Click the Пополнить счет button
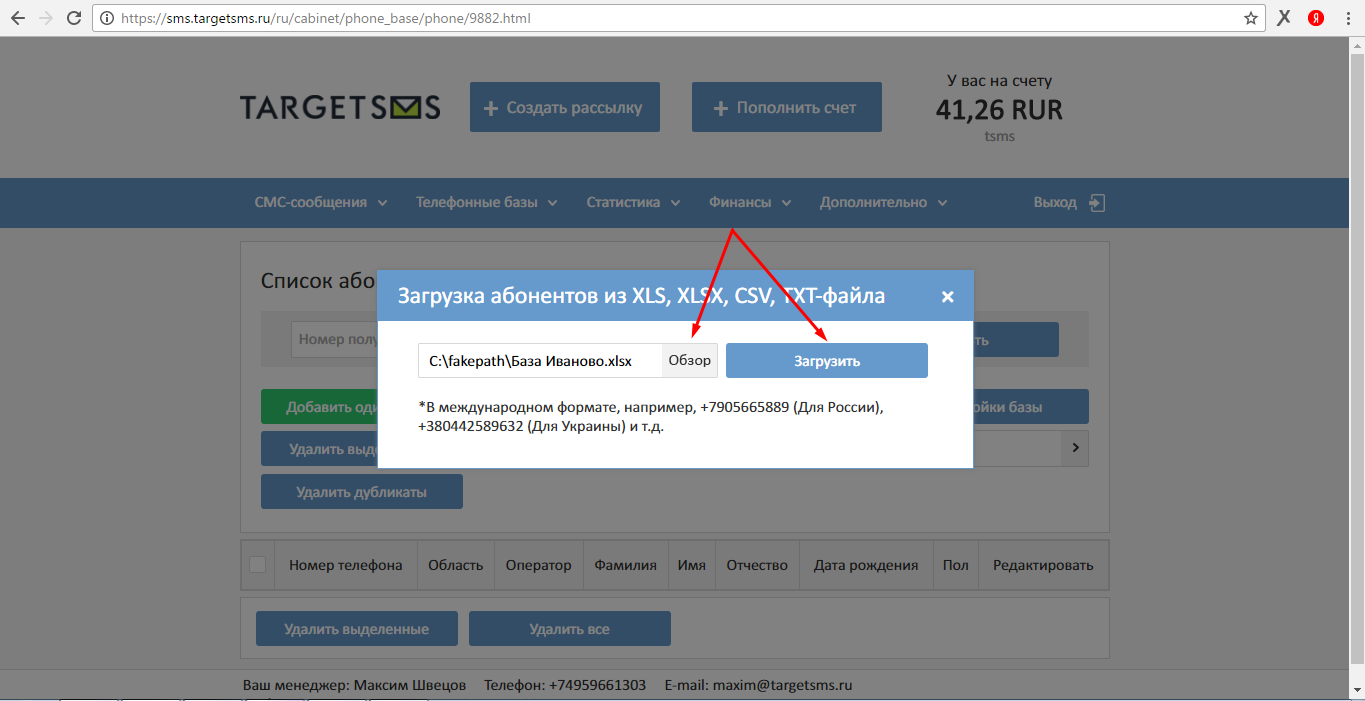The width and height of the screenshot is (1365, 701). pyautogui.click(x=787, y=107)
